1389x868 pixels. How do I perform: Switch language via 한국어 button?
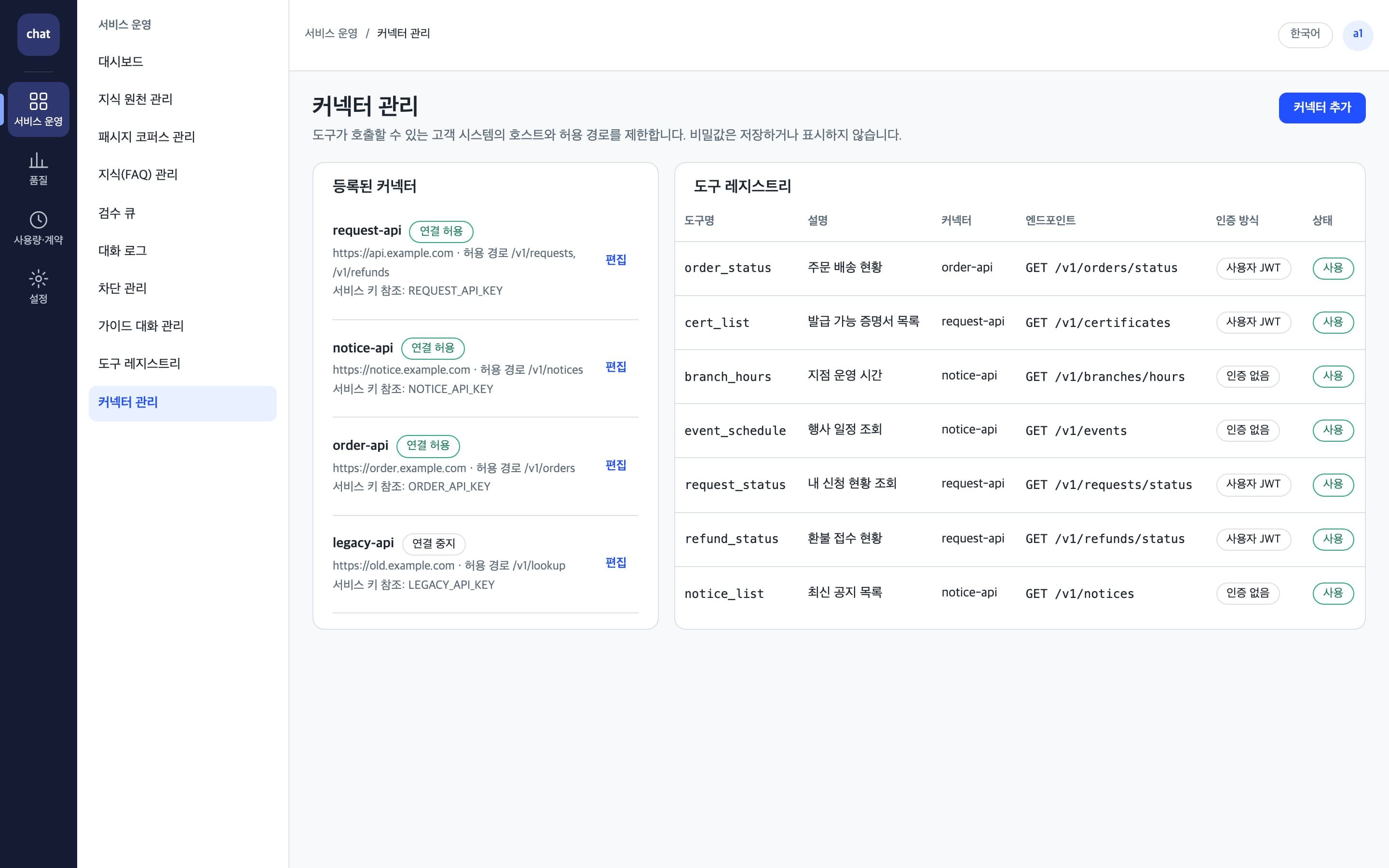[x=1305, y=34]
